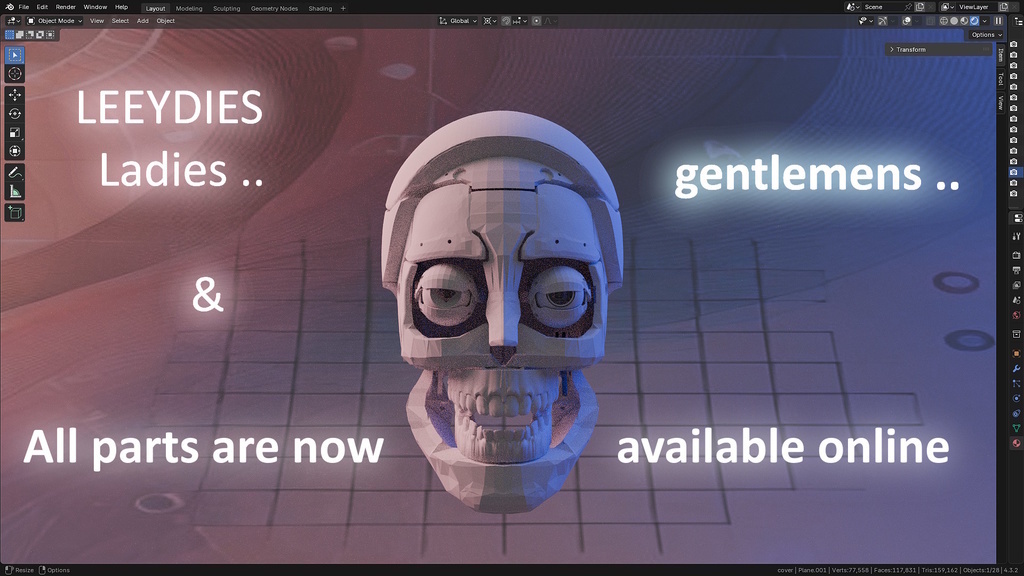The height and width of the screenshot is (576, 1024).
Task: Open viewport shading options dropdown arrow
Action: (985, 21)
